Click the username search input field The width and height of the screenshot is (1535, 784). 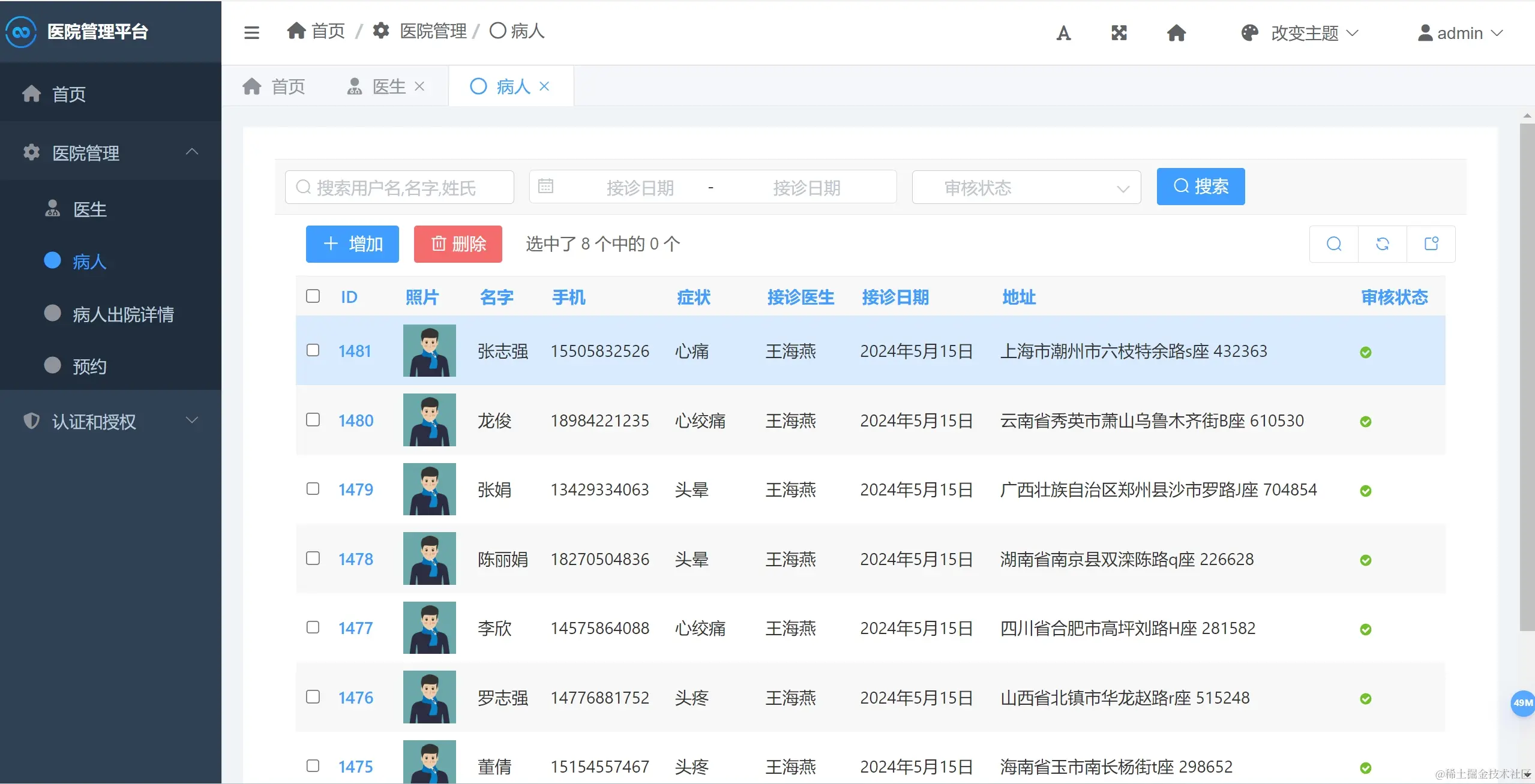coord(400,188)
